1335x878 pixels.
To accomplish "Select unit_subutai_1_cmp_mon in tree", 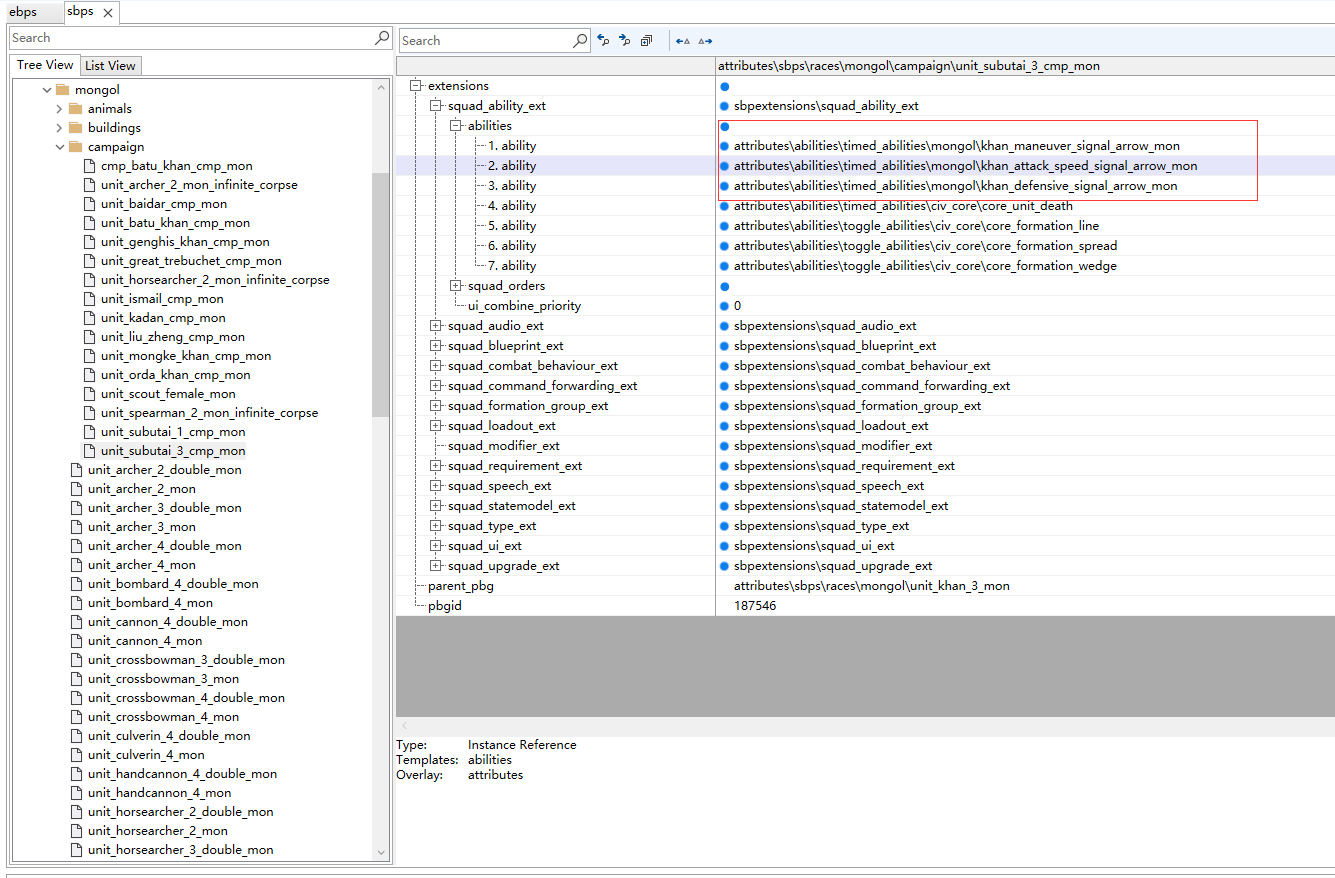I will click(x=172, y=432).
